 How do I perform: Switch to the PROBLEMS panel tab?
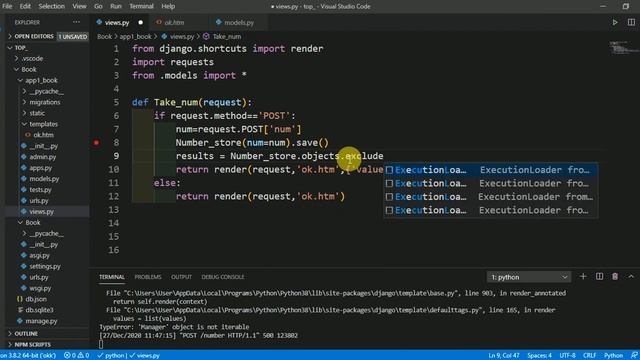click(x=148, y=277)
